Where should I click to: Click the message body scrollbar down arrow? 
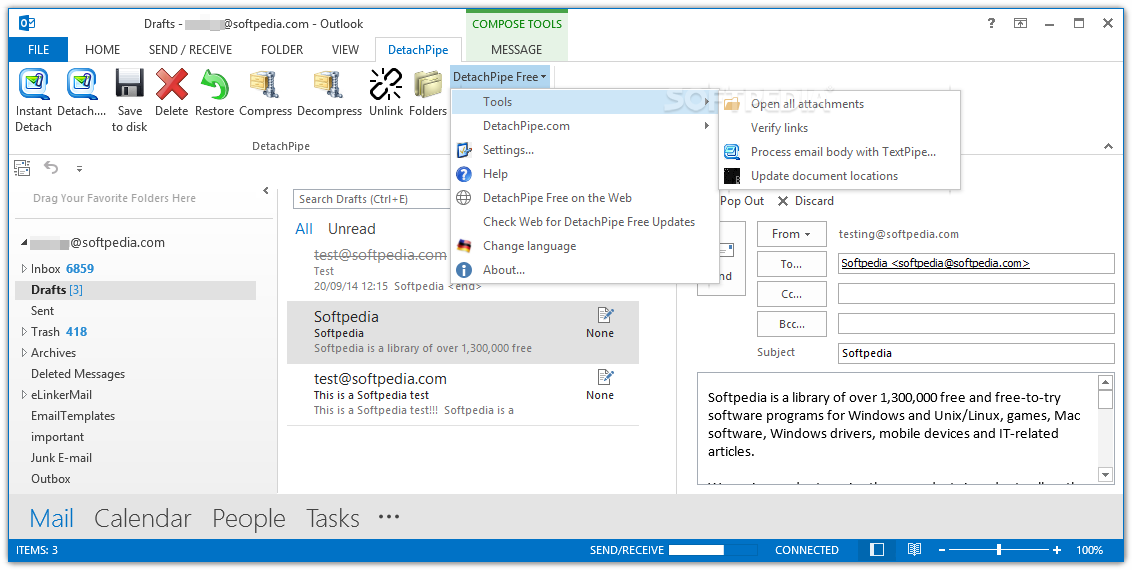pyautogui.click(x=1105, y=475)
